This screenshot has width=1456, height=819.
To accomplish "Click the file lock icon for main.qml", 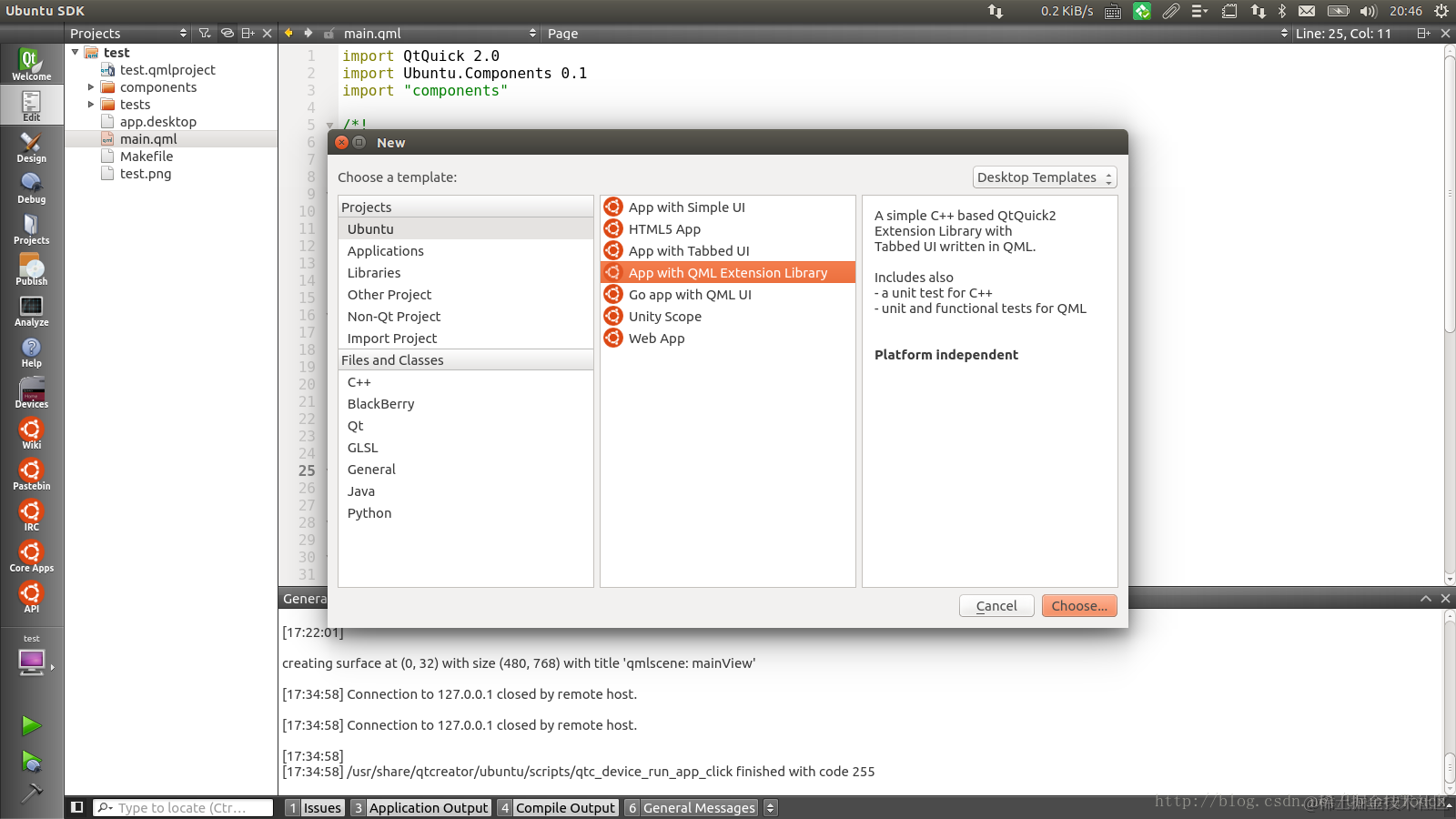I will coord(329,34).
